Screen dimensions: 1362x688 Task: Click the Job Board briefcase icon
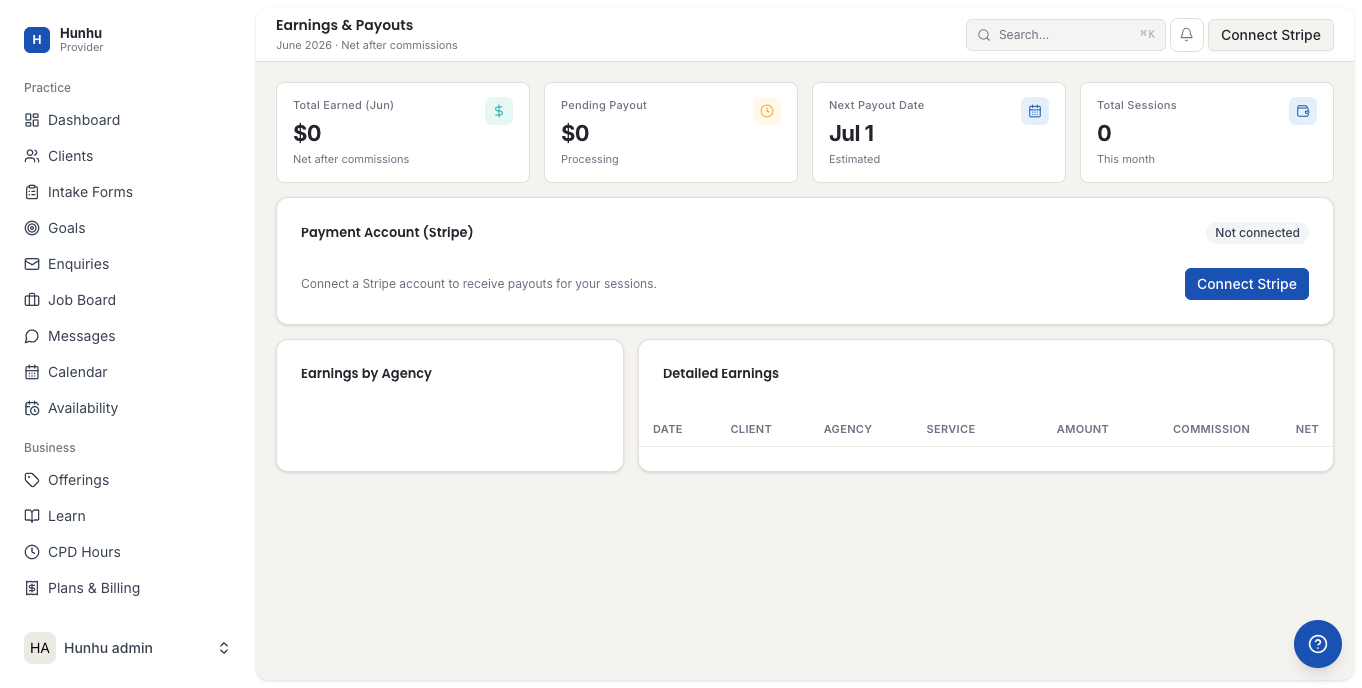[x=32, y=300]
